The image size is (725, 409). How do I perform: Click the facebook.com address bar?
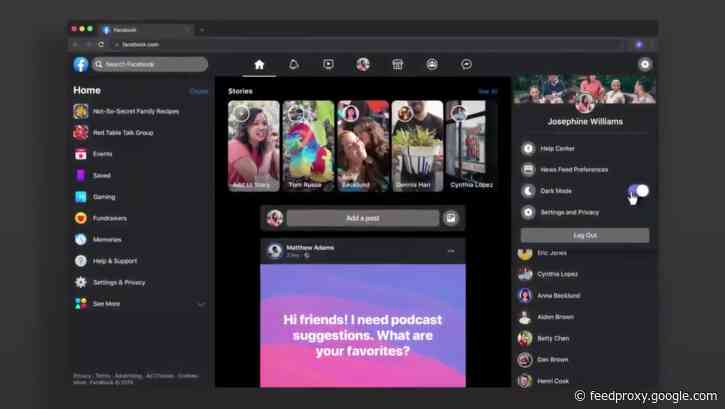pos(369,44)
